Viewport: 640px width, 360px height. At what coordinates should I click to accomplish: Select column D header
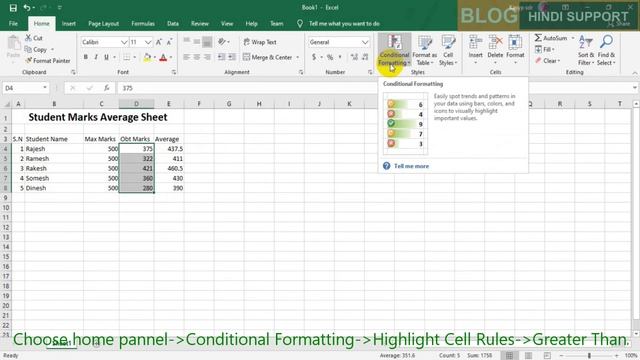136,104
